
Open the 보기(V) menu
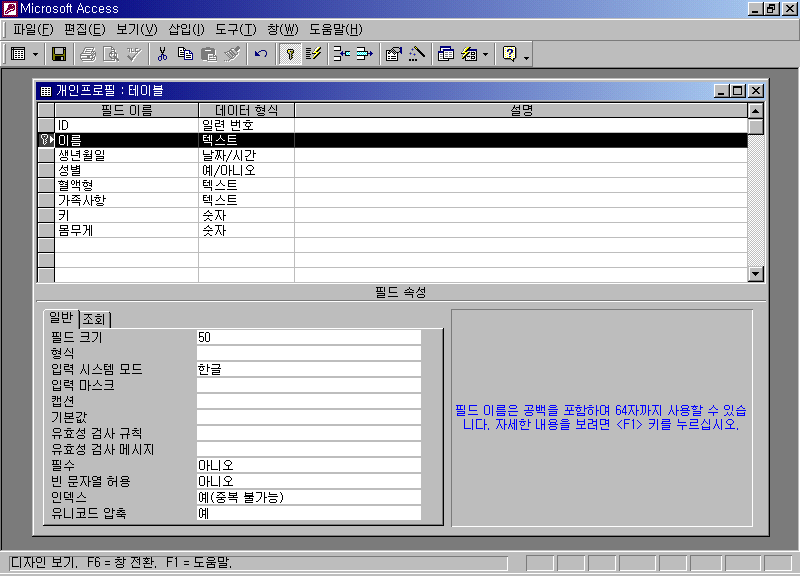click(x=137, y=30)
